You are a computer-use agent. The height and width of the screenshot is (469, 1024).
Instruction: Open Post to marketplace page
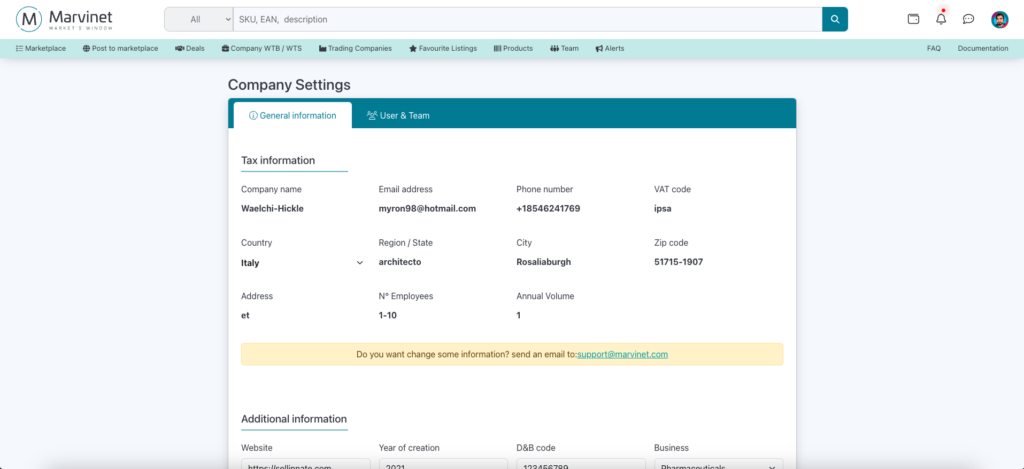click(120, 48)
